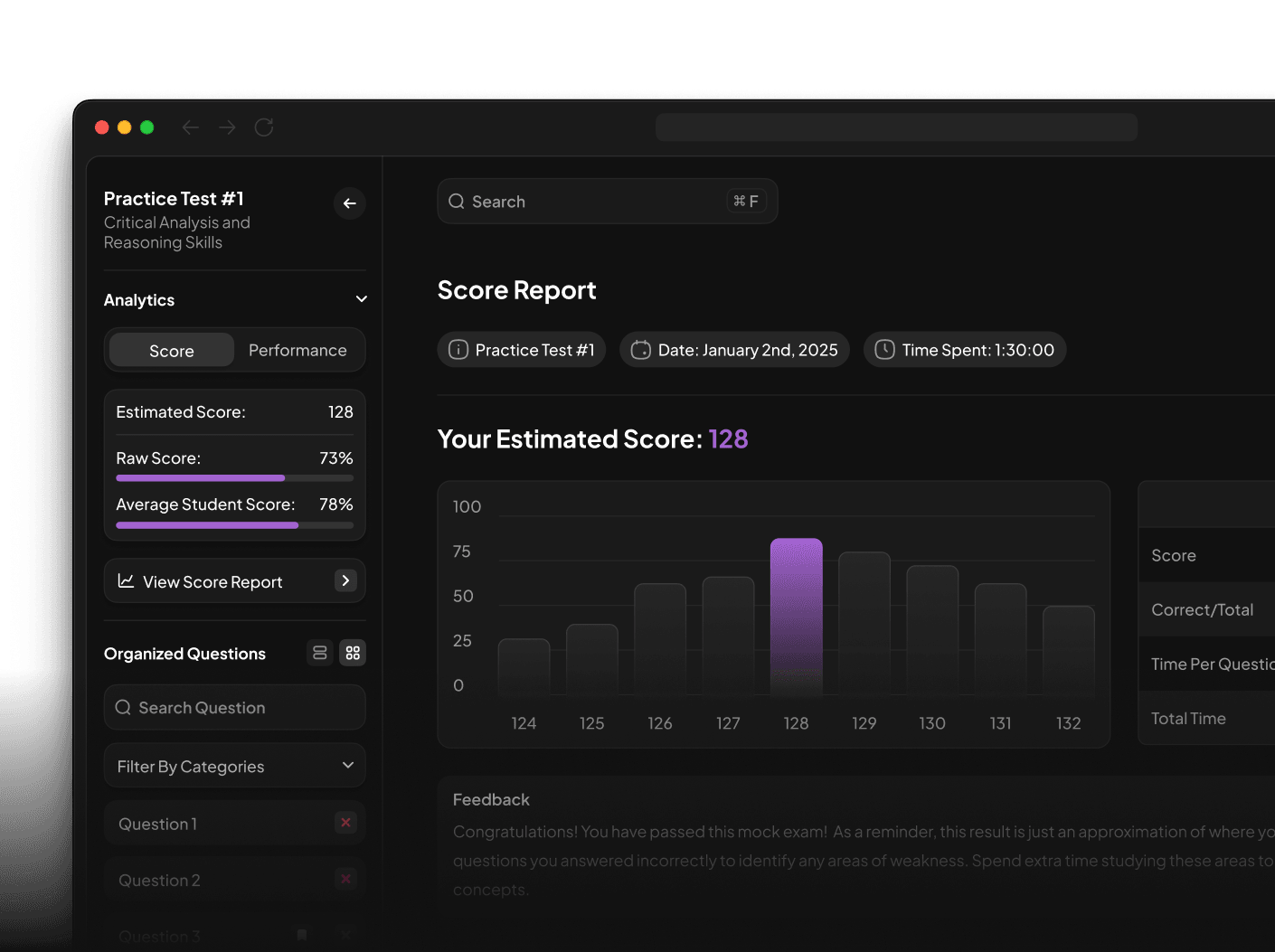
Task: Expand View Score Report via its chevron arrow
Action: point(345,580)
